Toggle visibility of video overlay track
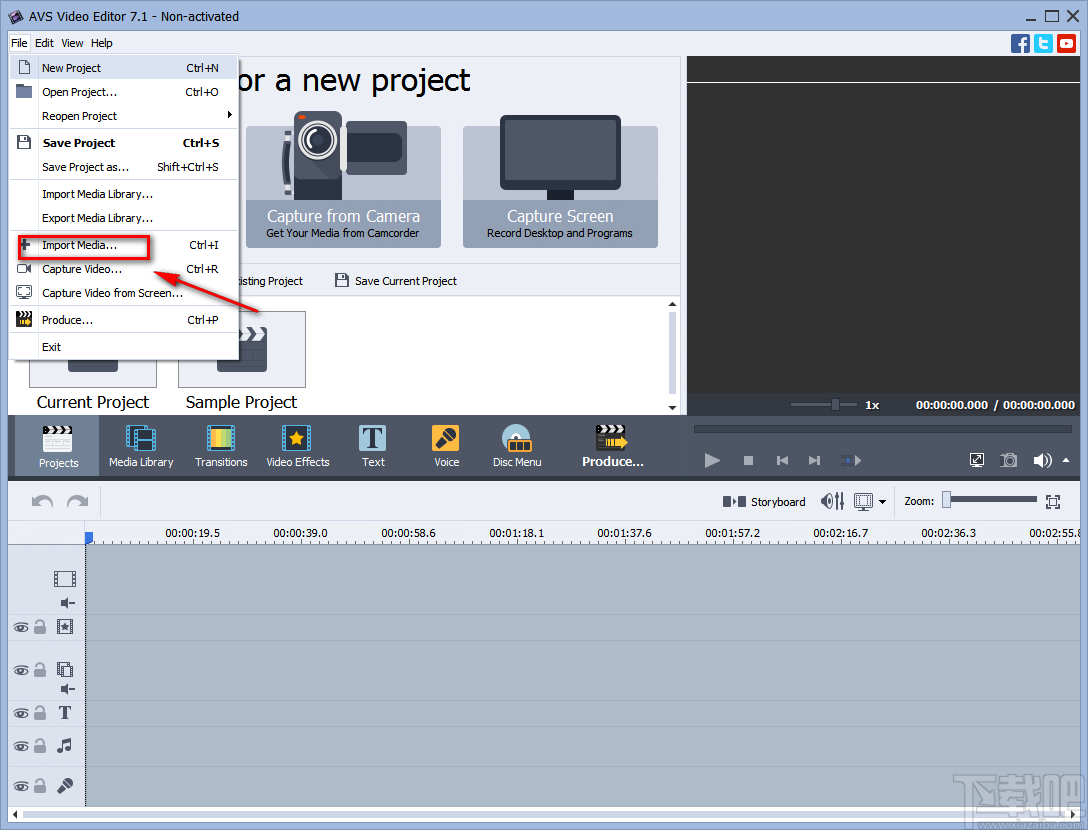 tap(21, 671)
